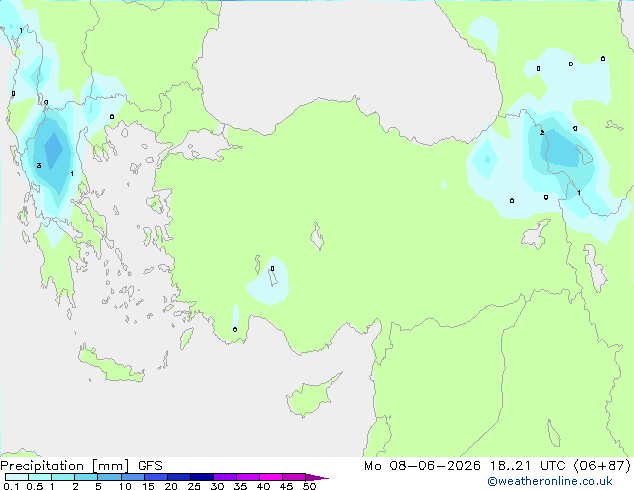Pick the 35–40 mm violet legend box
634x490 pixels.
pyautogui.click(x=248, y=477)
